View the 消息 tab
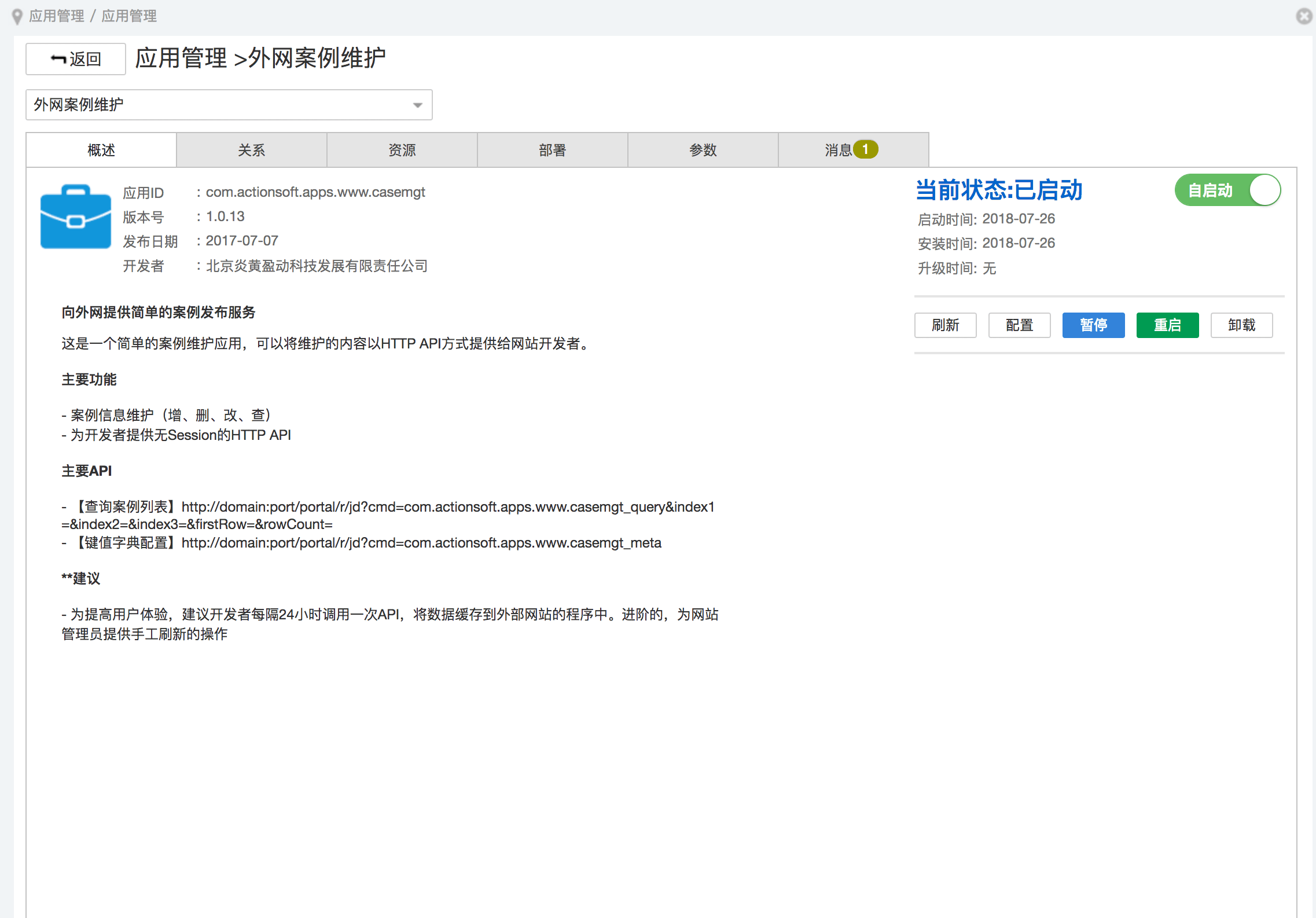Image resolution: width=1316 pixels, height=918 pixels. pyautogui.click(x=854, y=150)
